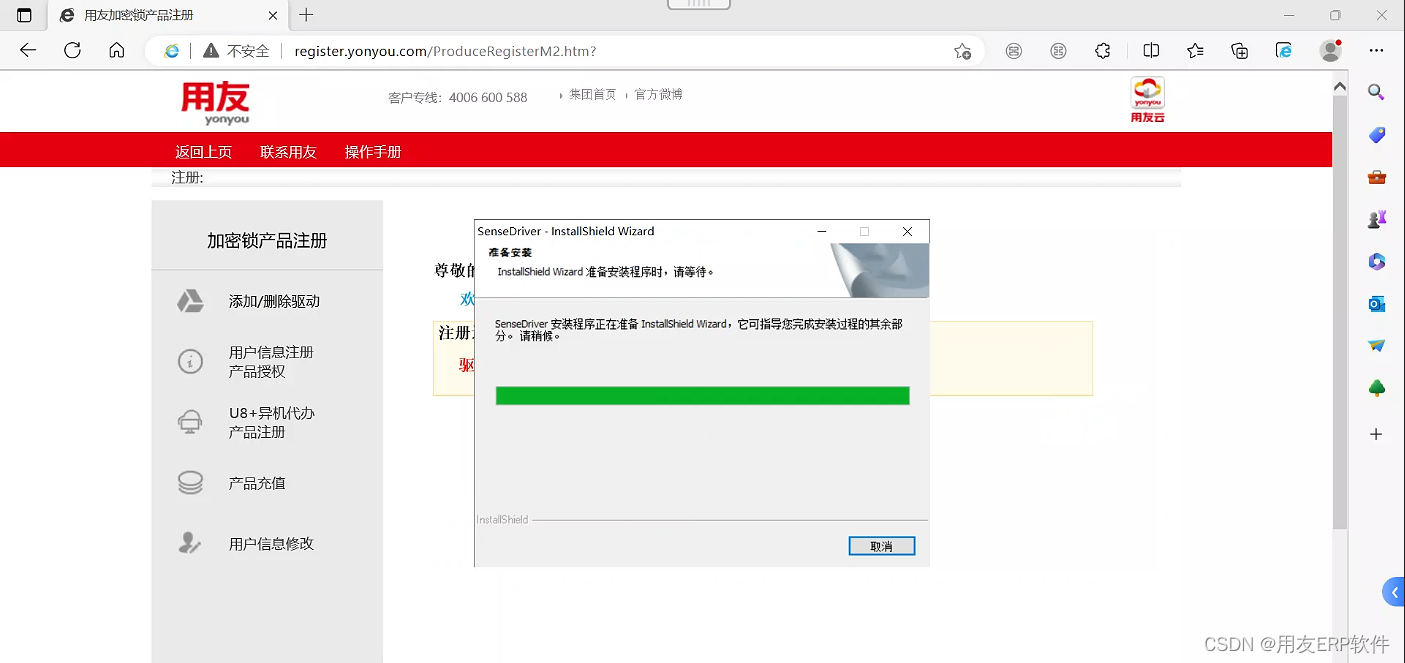Open the 返回上页 menu item
1405x663 pixels.
pos(204,152)
